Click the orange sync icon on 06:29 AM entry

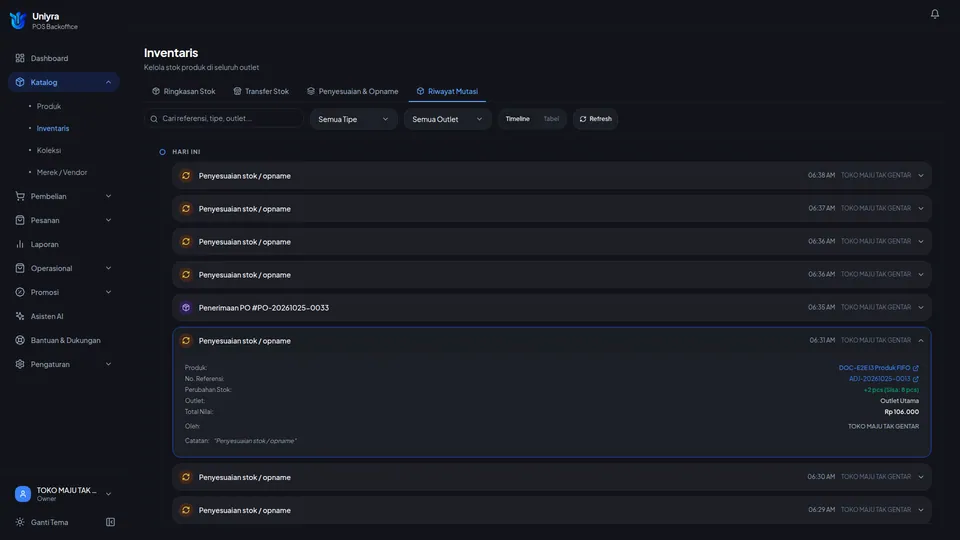pos(186,510)
